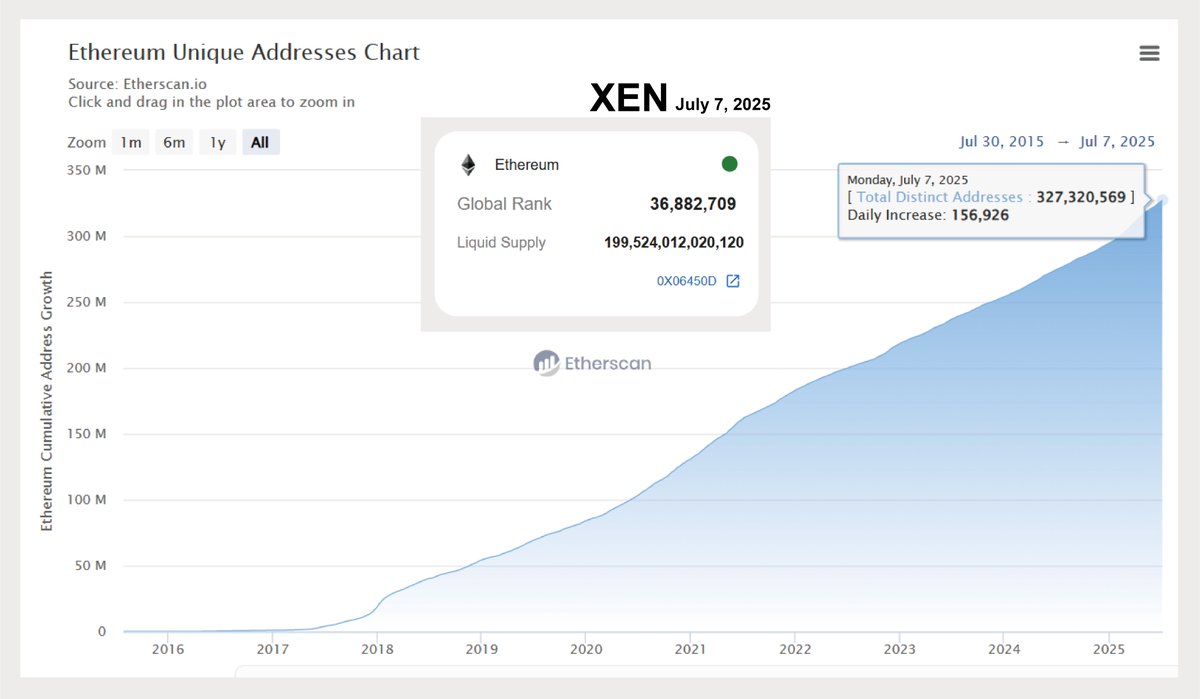Select the All zoom range
1200x699 pixels.
(x=260, y=142)
